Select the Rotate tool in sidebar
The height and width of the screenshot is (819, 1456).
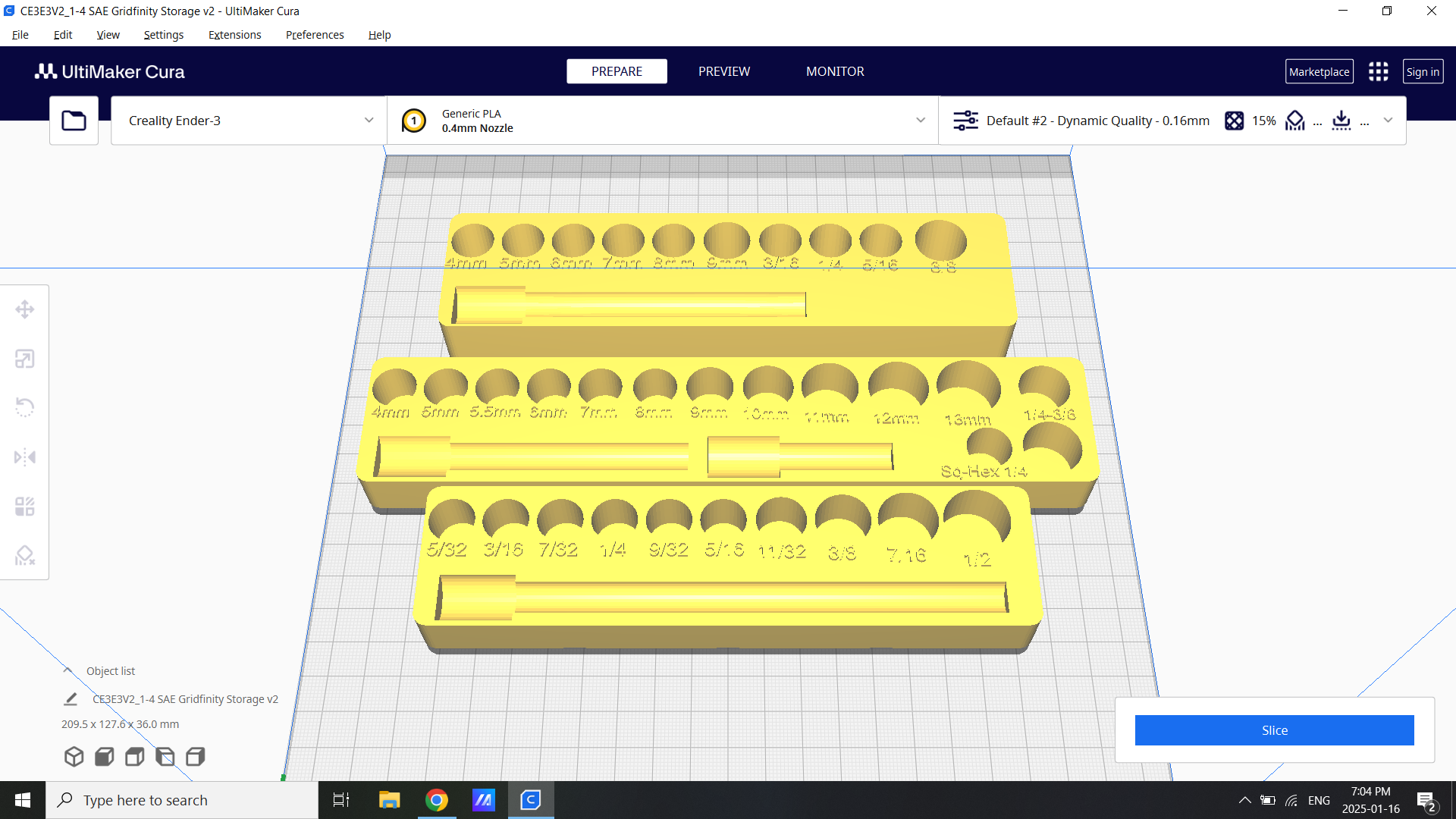(x=25, y=407)
